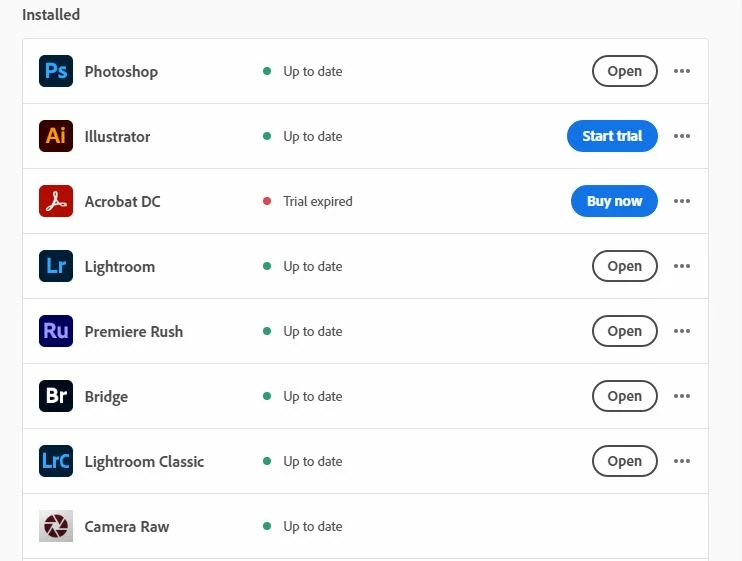Click Camera Raw's Up to date status
Screen dimensions: 742x561
[x=313, y=526]
